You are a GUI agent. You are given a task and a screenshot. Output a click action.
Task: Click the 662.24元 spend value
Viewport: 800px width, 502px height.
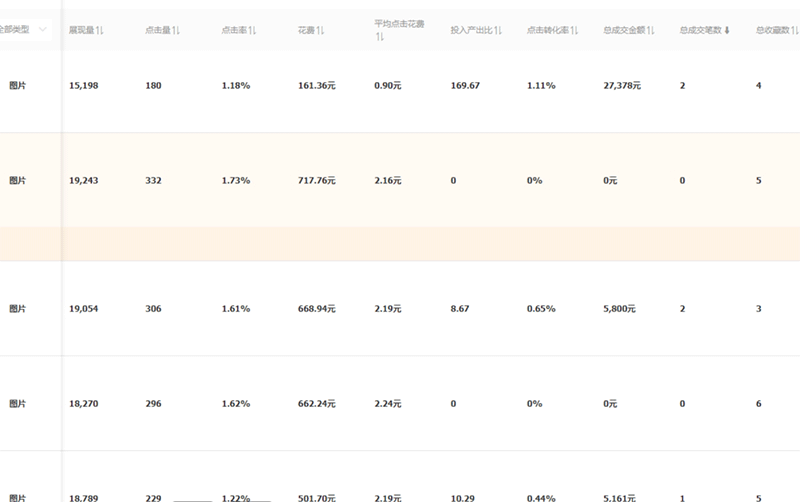pyautogui.click(x=317, y=404)
